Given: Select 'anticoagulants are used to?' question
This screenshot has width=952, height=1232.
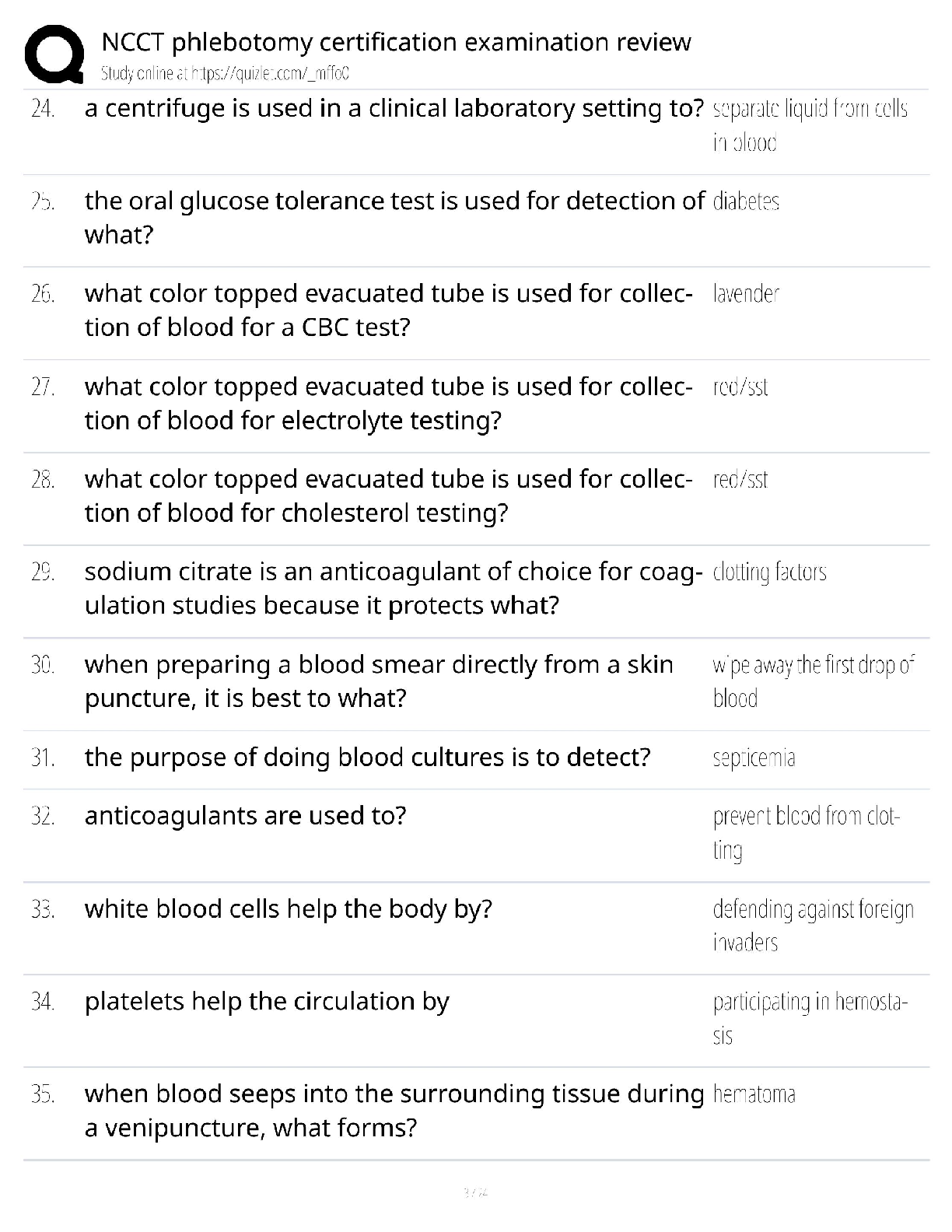Looking at the screenshot, I should (x=245, y=816).
